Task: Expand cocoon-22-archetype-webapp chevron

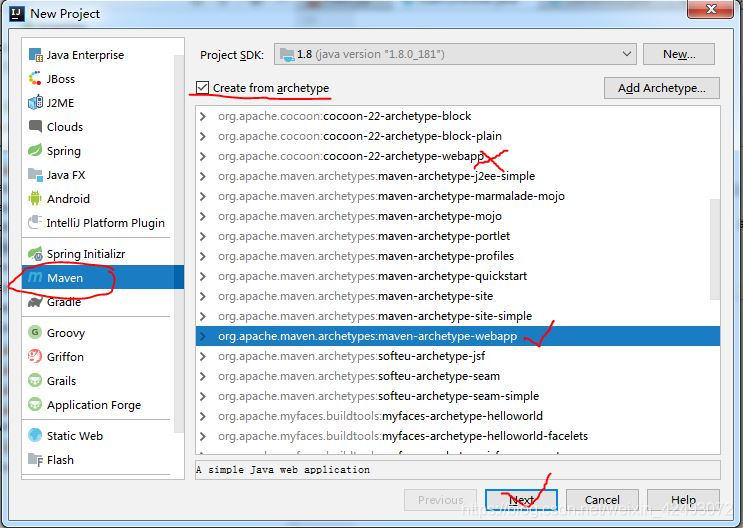Action: (x=203, y=156)
